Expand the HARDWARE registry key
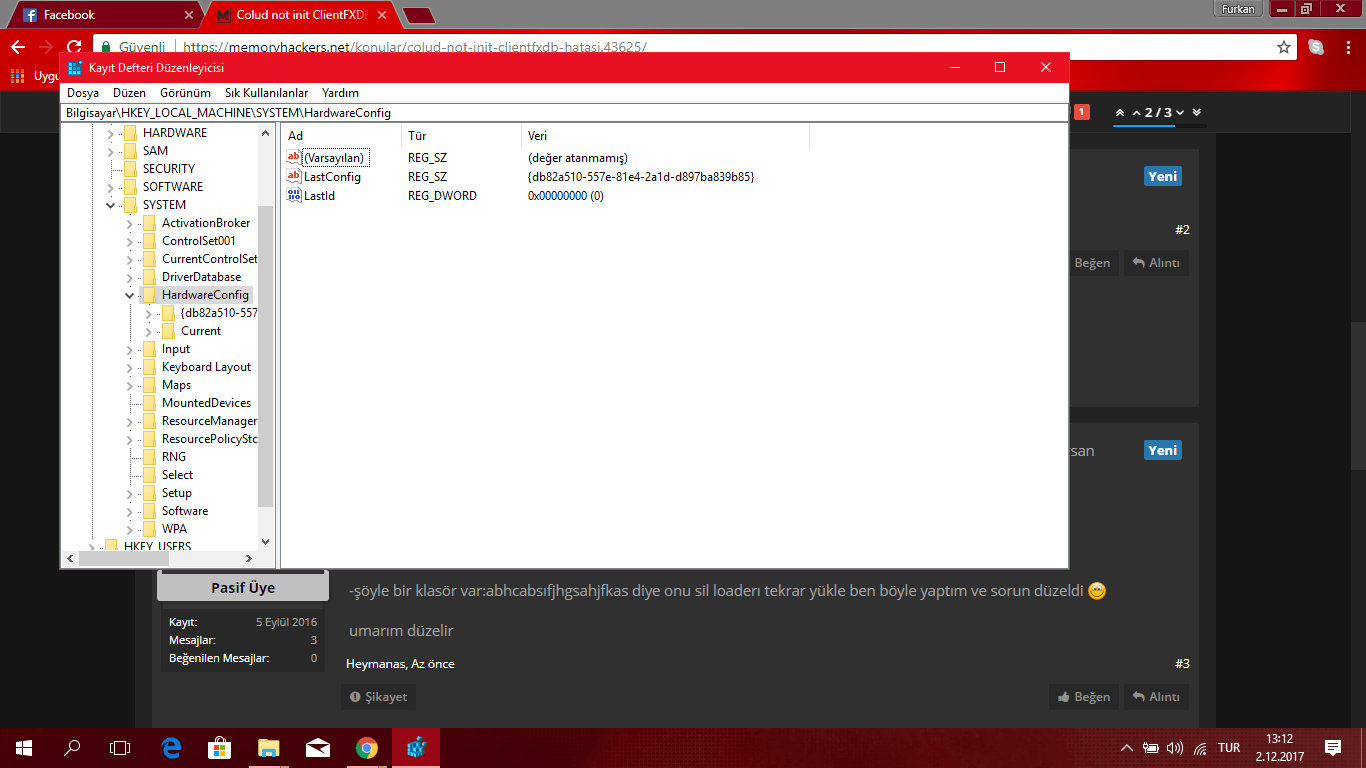The height and width of the screenshot is (768, 1366). pos(110,133)
